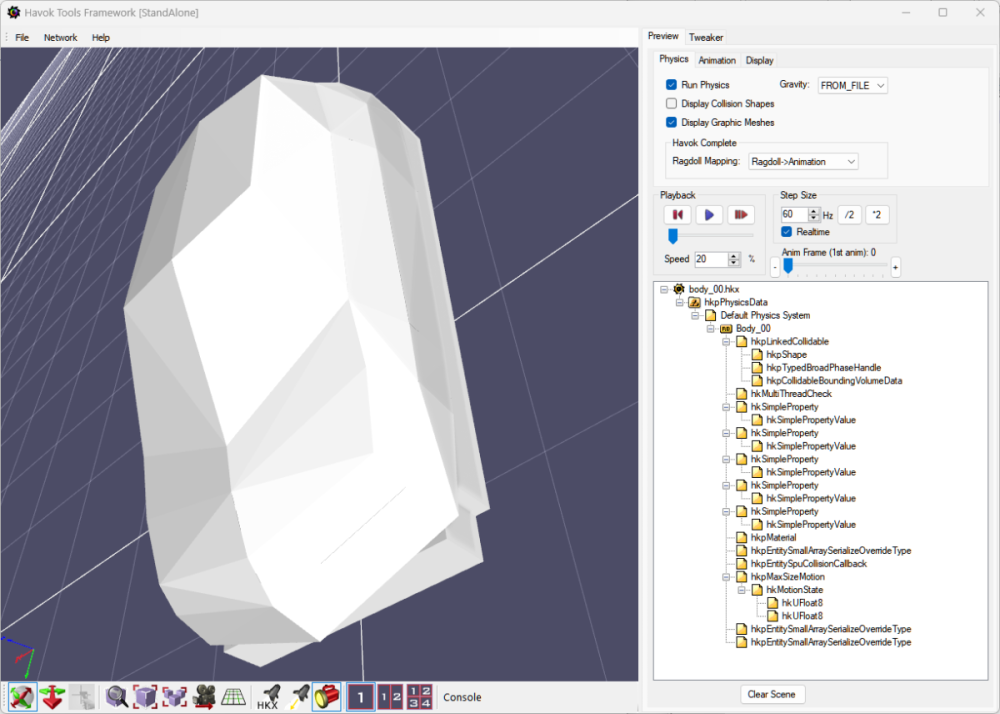Switch to the Tweaker tab
Screen dimensions: 1000x714
point(706,37)
